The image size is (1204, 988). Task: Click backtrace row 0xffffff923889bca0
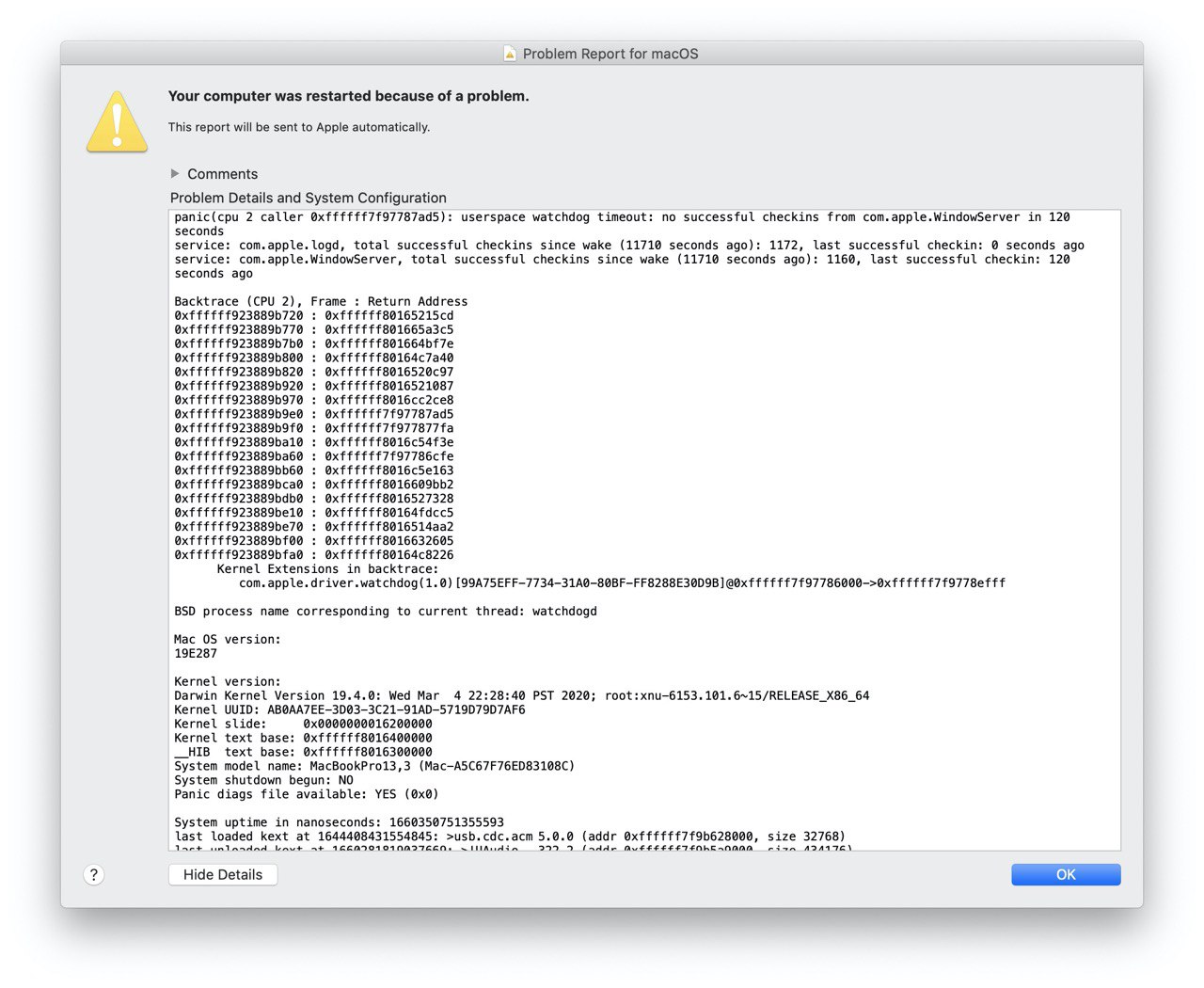[x=314, y=485]
